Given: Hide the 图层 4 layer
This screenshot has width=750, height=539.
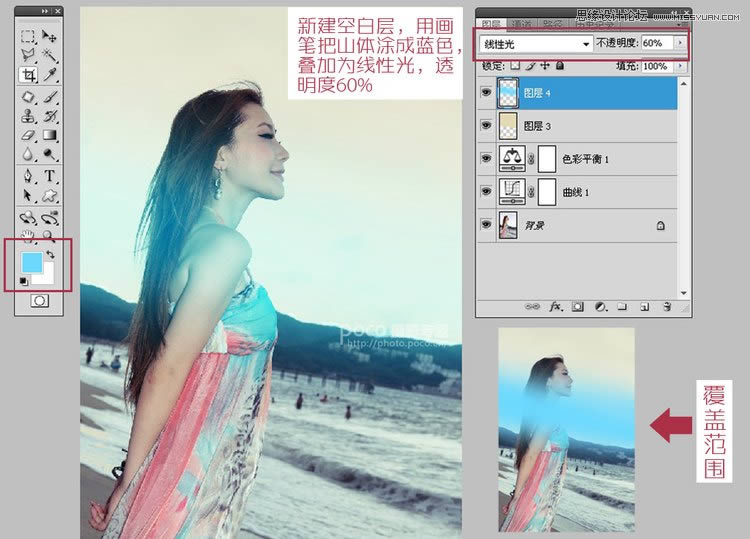Looking at the screenshot, I should pyautogui.click(x=485, y=93).
